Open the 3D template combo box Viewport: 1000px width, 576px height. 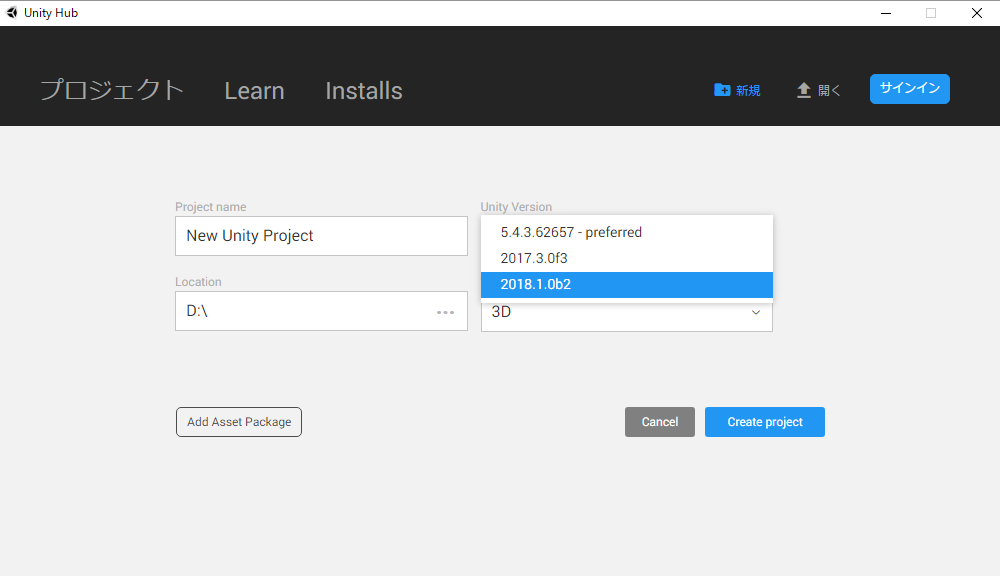pos(626,316)
